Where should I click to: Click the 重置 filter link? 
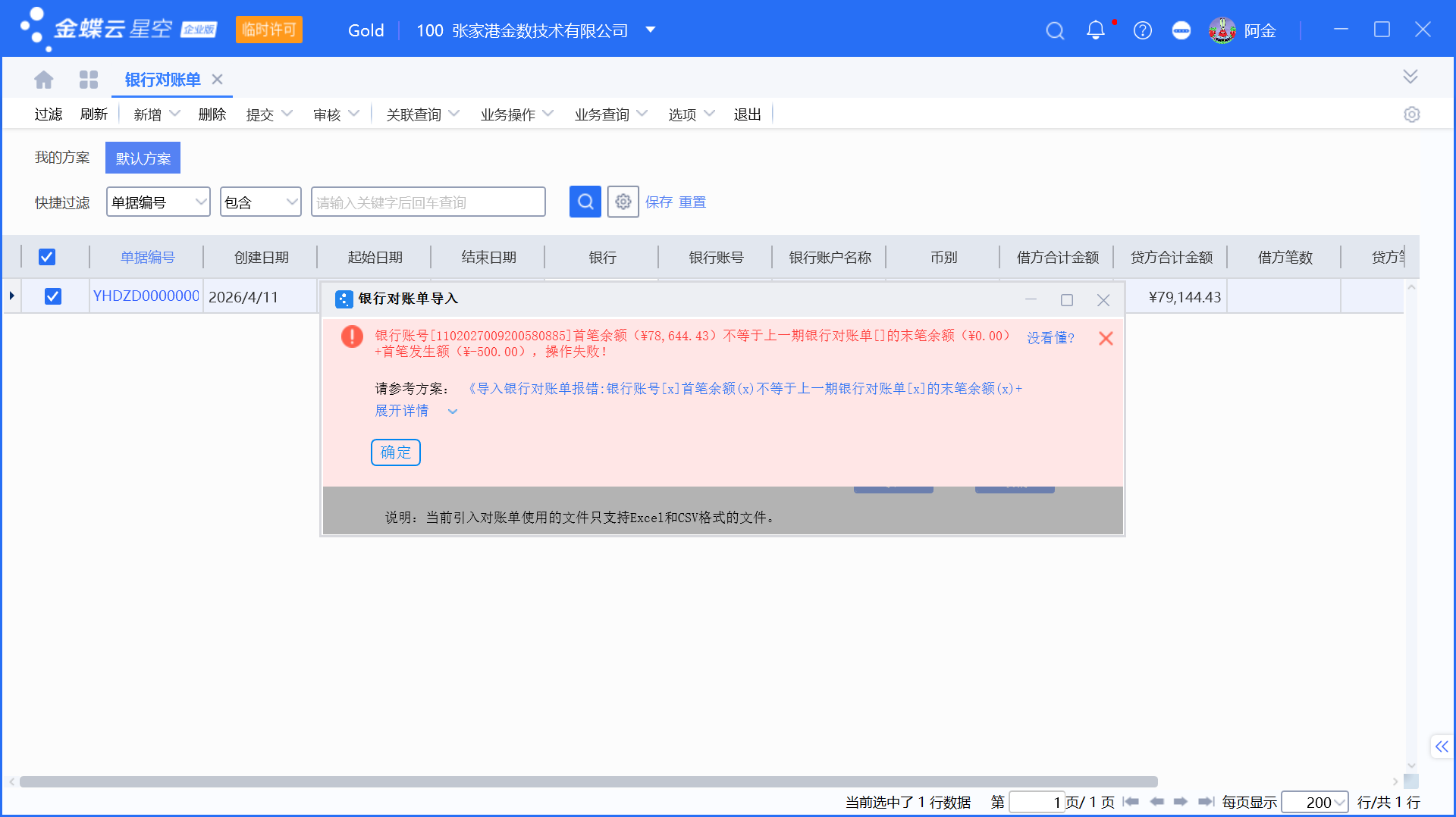[692, 202]
